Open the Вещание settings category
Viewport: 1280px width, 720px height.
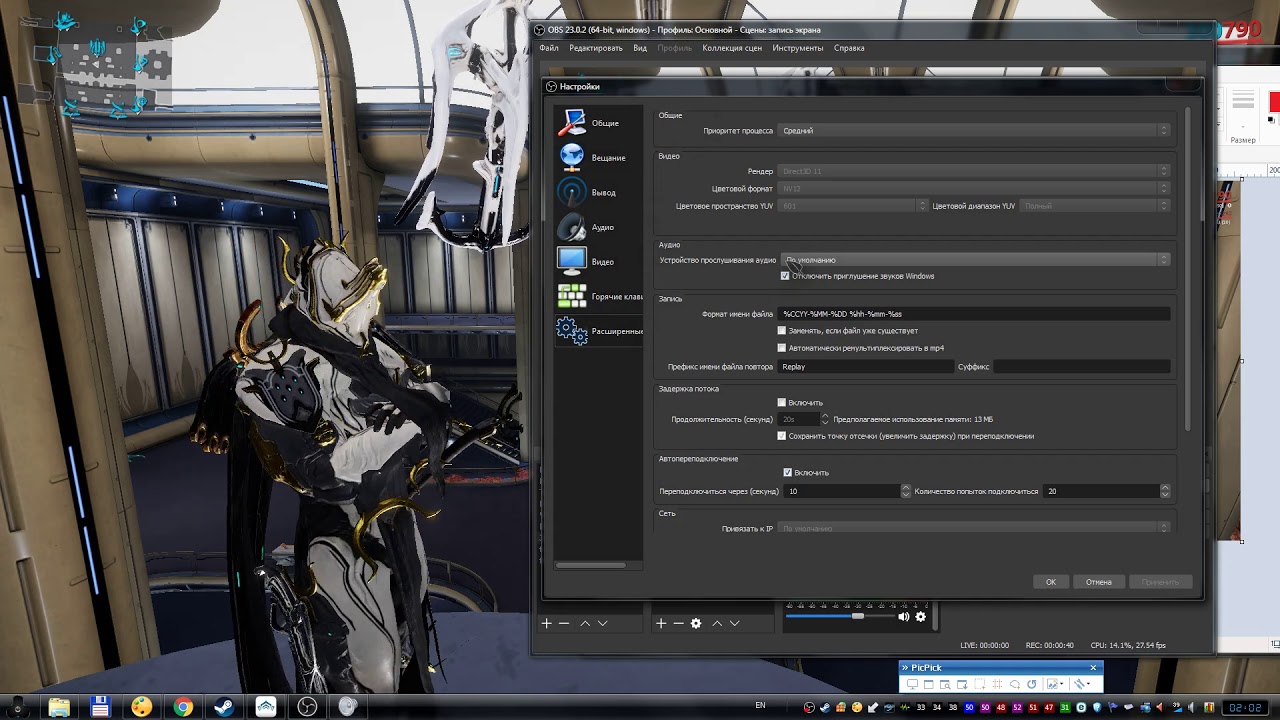coord(598,158)
